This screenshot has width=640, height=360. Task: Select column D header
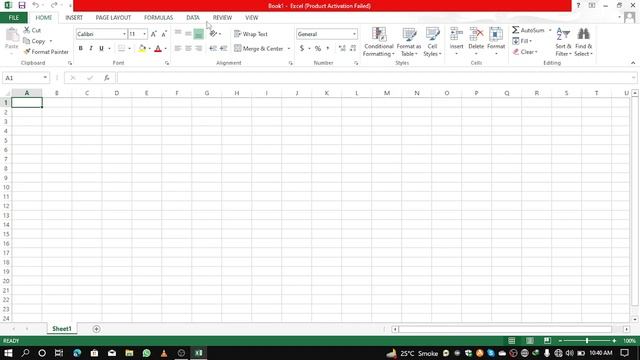click(117, 93)
